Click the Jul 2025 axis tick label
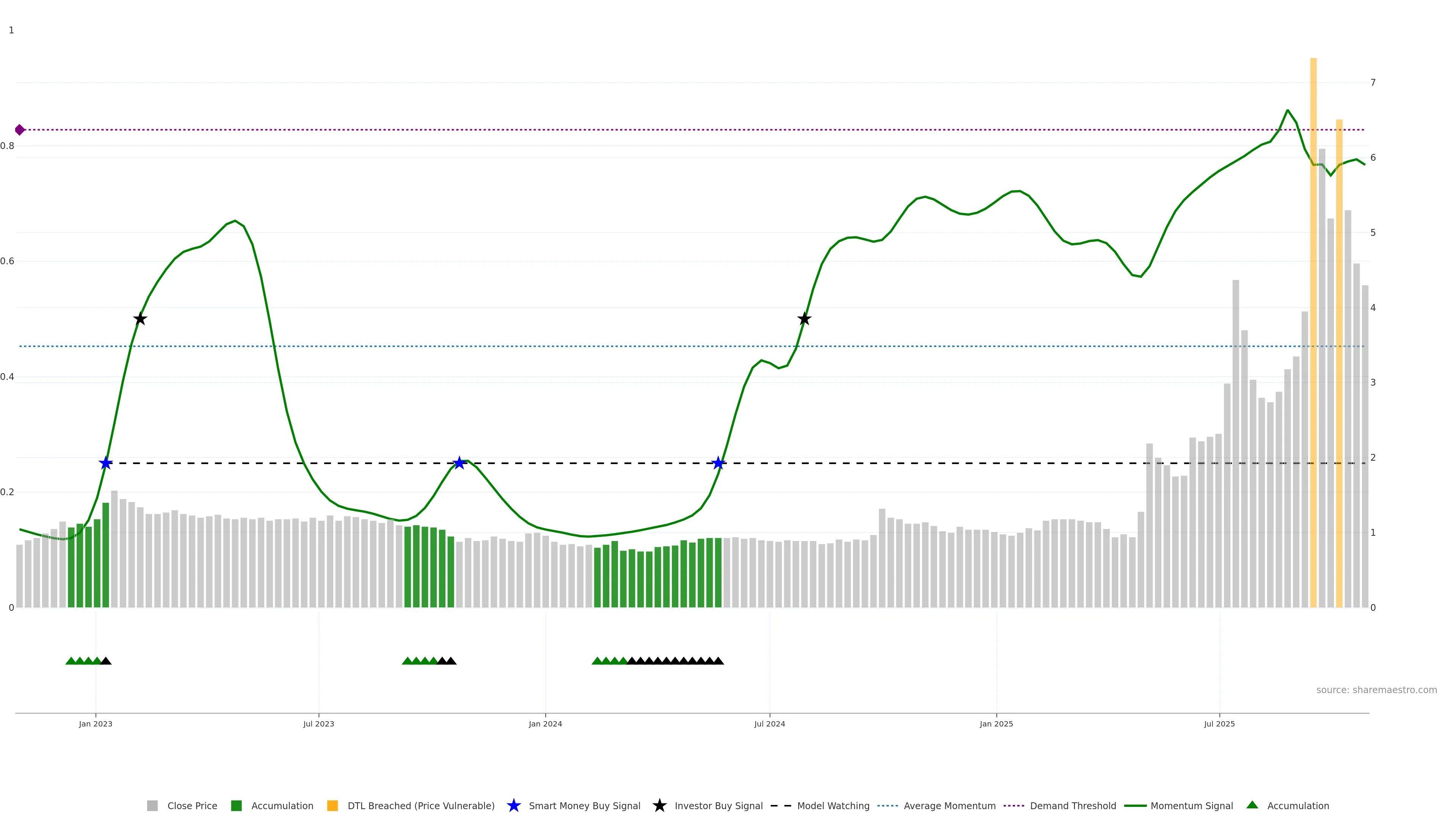The image size is (1456, 819). (x=1219, y=724)
